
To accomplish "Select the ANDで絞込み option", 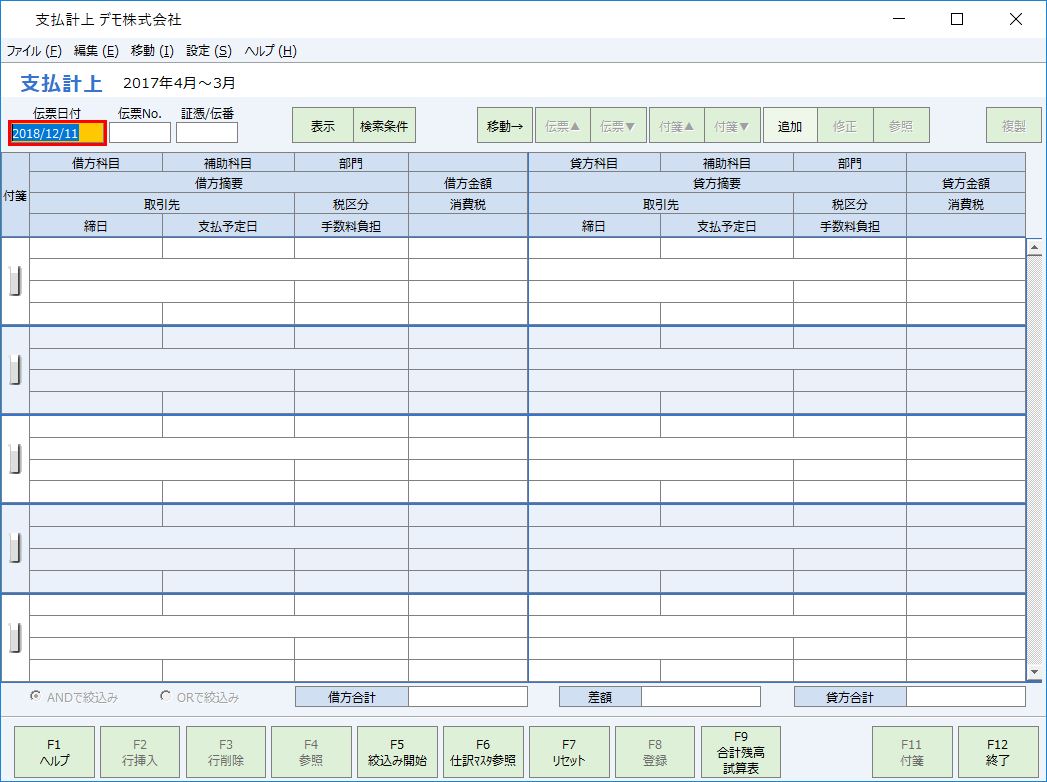I will point(36,696).
